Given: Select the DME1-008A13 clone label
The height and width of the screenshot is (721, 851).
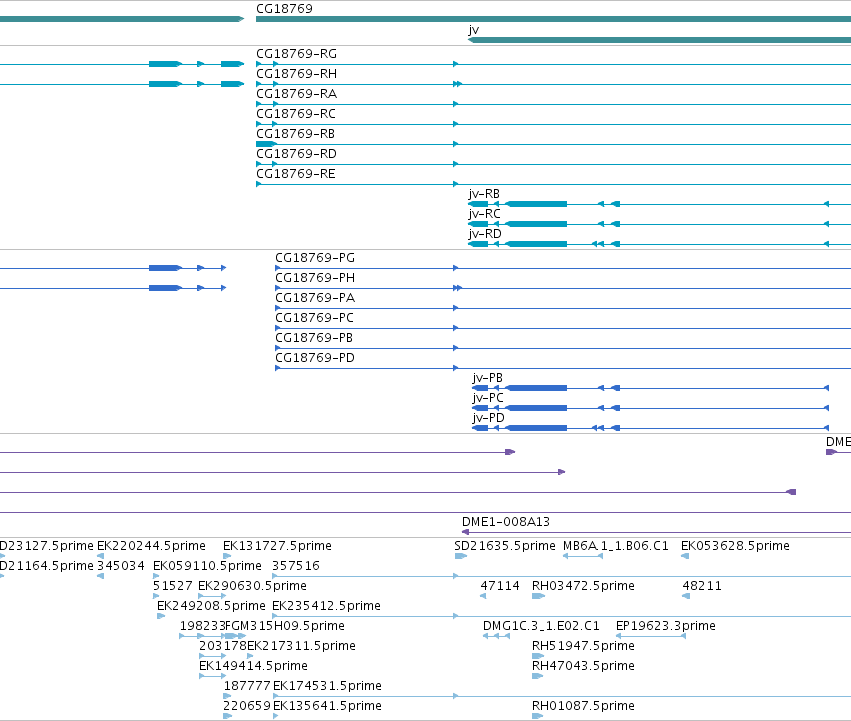Looking at the screenshot, I should click(x=506, y=522).
